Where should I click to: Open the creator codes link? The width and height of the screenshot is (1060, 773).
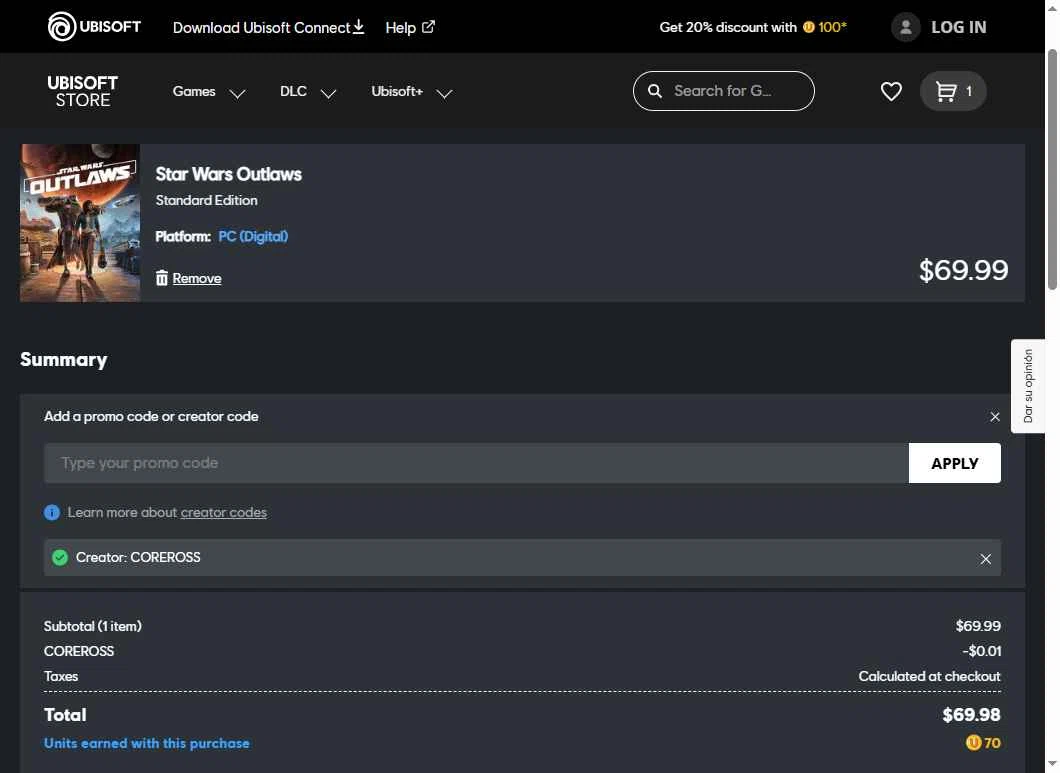(224, 513)
